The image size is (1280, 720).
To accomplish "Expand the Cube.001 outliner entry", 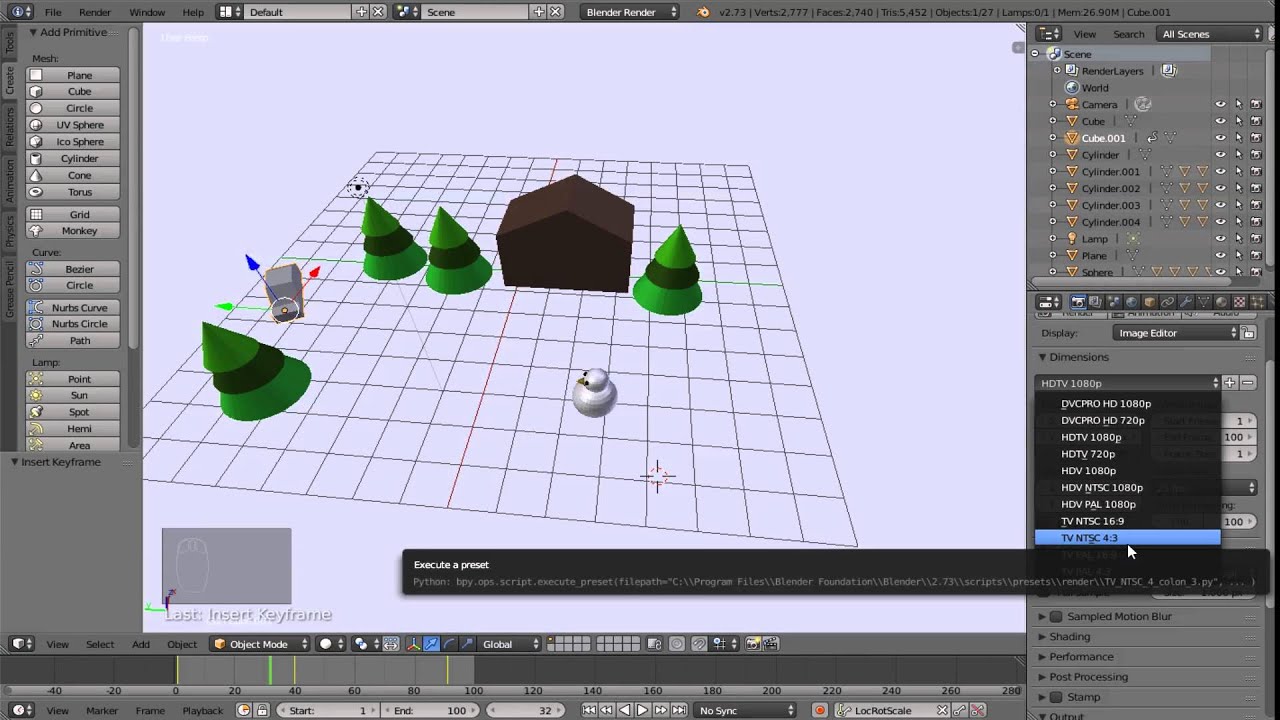I will tap(1052, 138).
